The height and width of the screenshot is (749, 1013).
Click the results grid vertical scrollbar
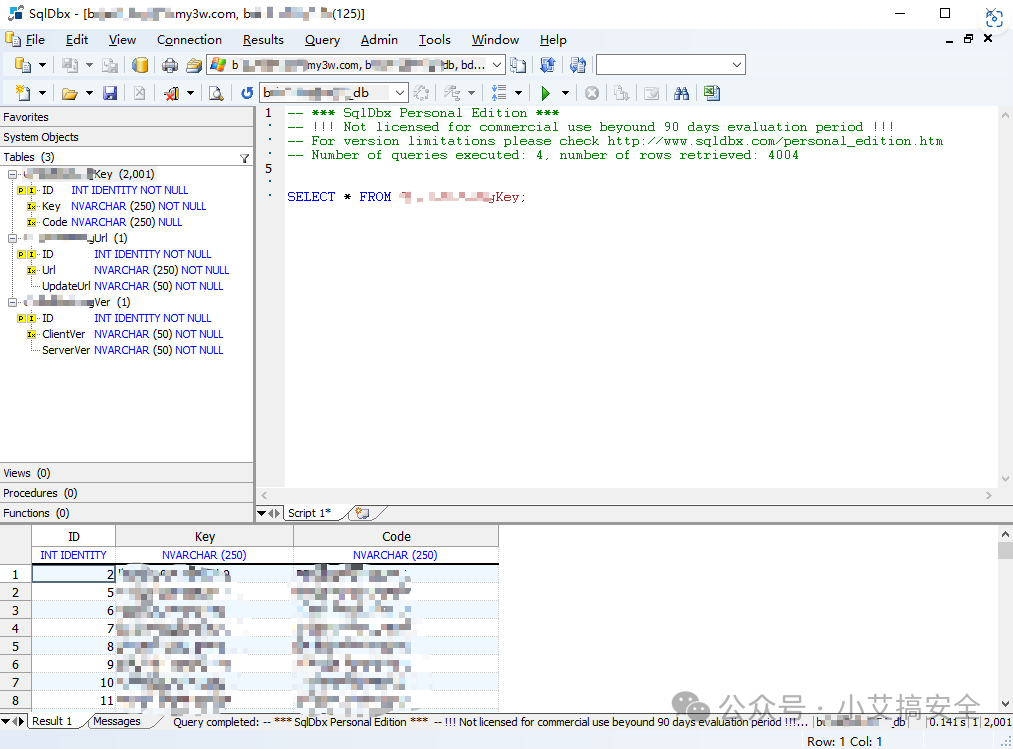click(1005, 618)
